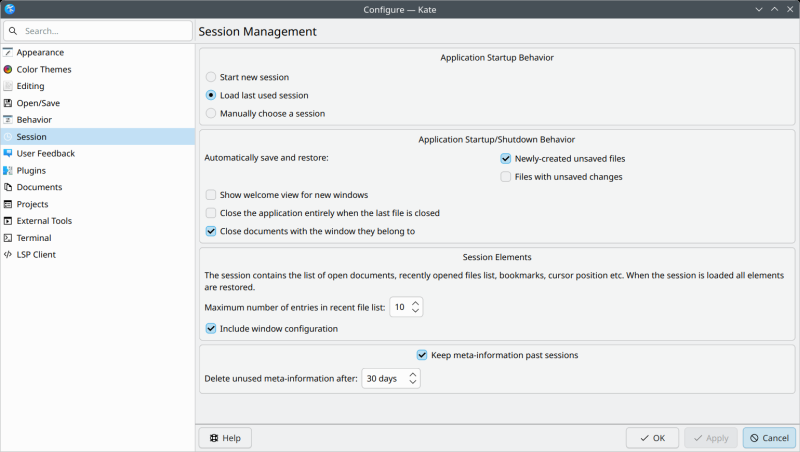Viewport: 800px width, 452px height.
Task: Focus the settings Search field
Action: point(98,31)
